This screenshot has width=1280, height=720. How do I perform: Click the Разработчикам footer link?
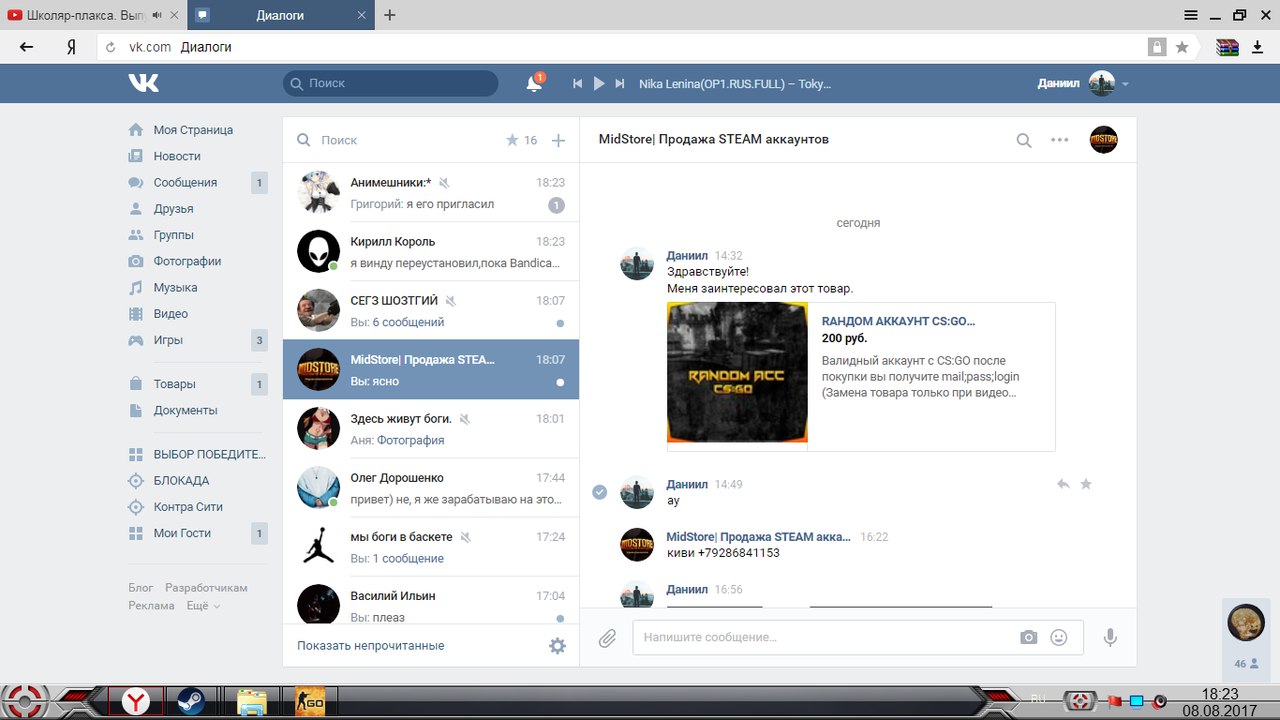[206, 588]
